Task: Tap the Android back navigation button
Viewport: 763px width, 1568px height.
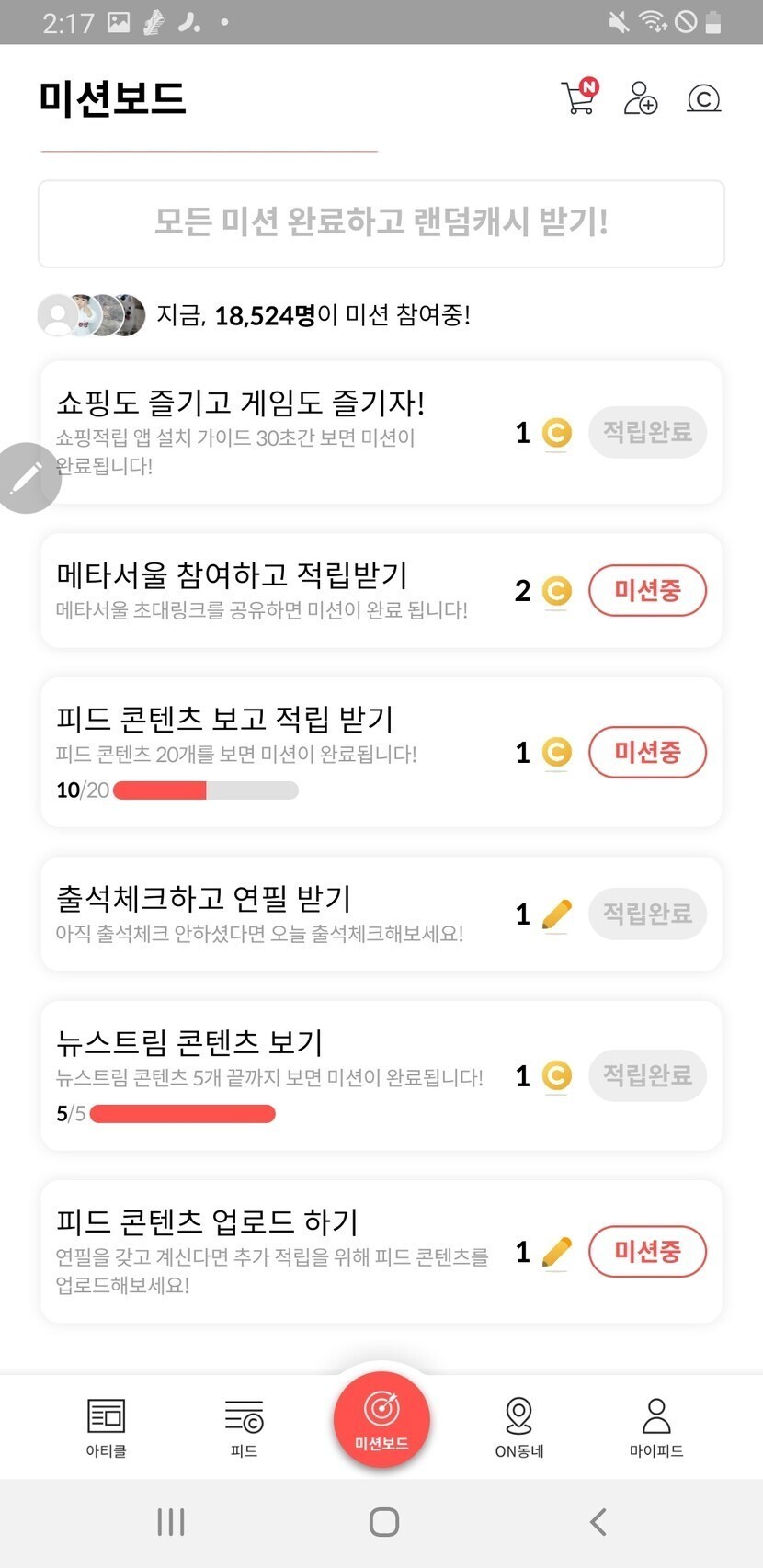Action: pos(598,1522)
